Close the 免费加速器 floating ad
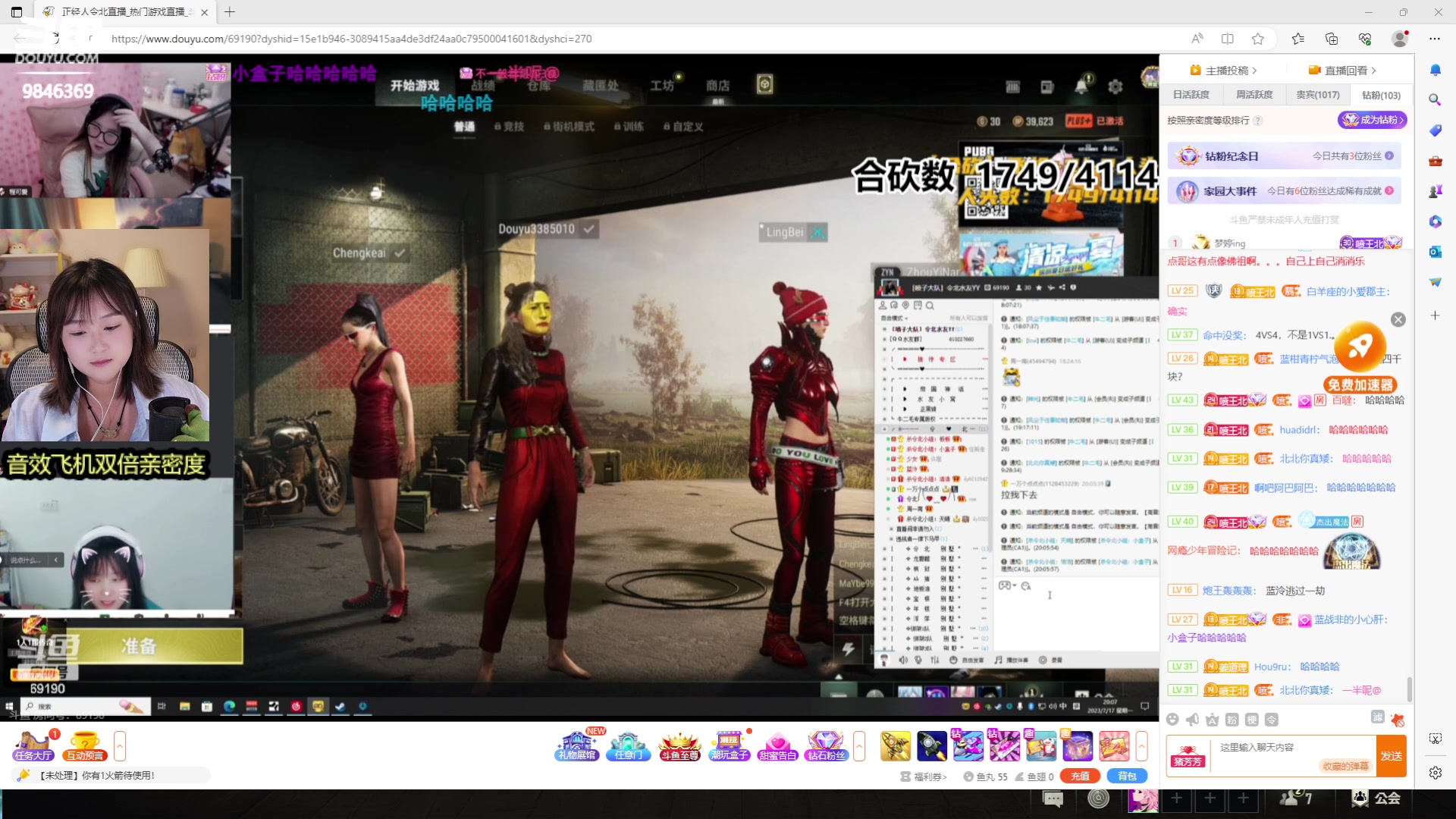1456x819 pixels. [1398, 320]
